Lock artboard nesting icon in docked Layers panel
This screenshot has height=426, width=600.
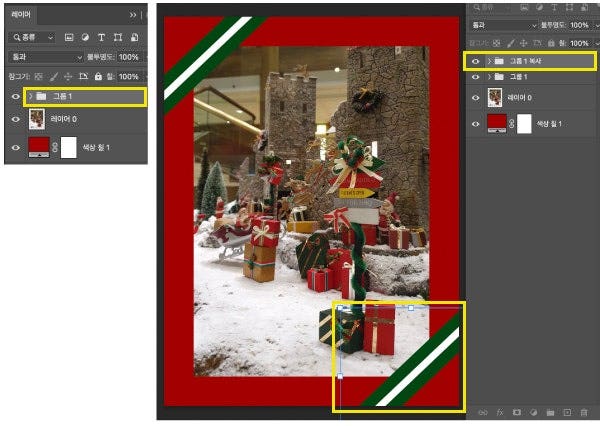[537, 43]
